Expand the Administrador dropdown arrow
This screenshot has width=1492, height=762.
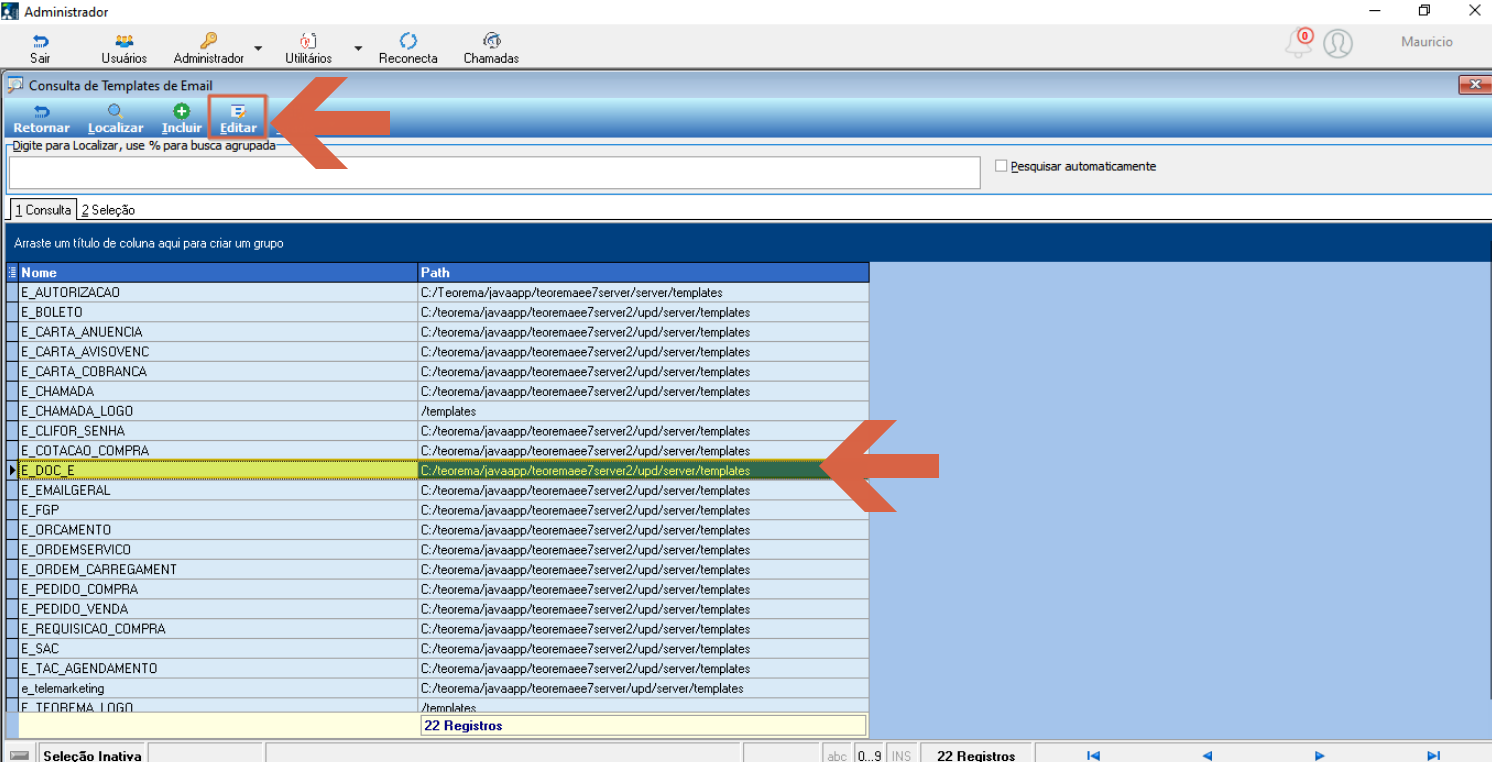258,48
